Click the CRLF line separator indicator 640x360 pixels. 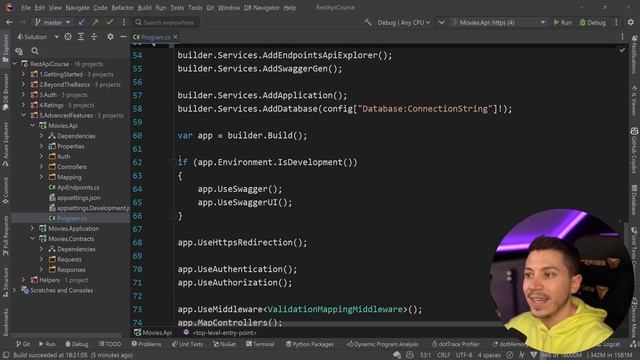(x=443, y=355)
